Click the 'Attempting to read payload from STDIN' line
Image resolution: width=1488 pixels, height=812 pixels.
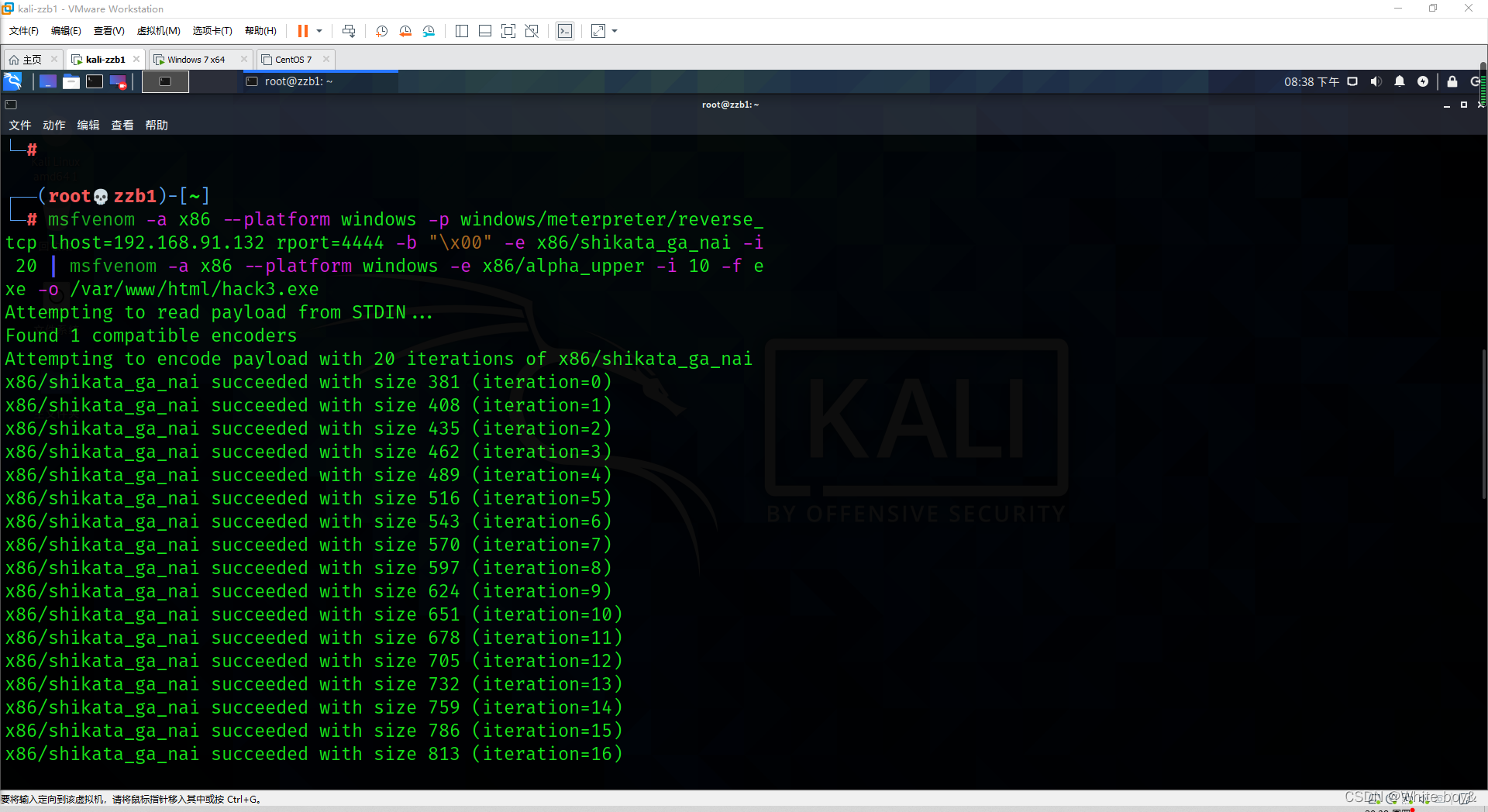pyautogui.click(x=219, y=312)
